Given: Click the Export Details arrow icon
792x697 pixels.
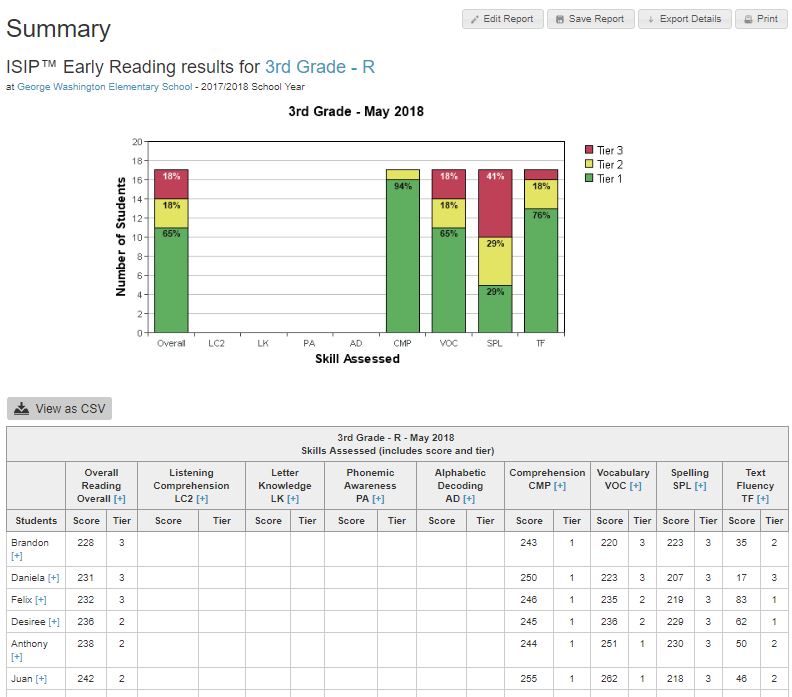Looking at the screenshot, I should coord(650,19).
